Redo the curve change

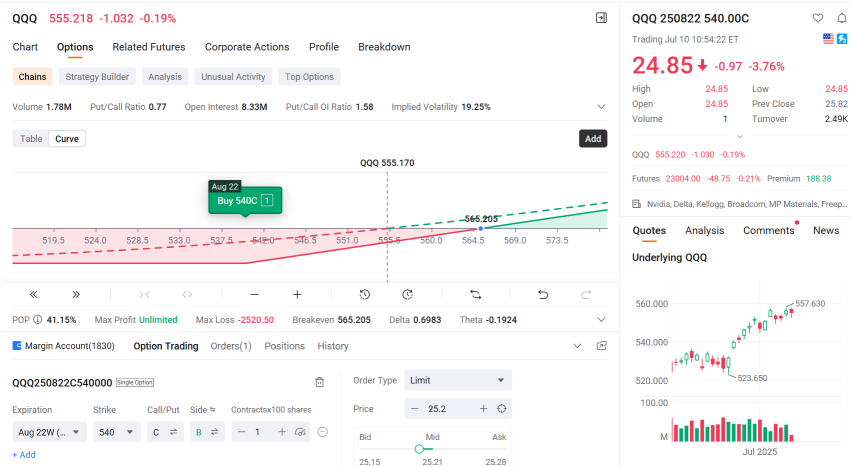[x=586, y=294]
